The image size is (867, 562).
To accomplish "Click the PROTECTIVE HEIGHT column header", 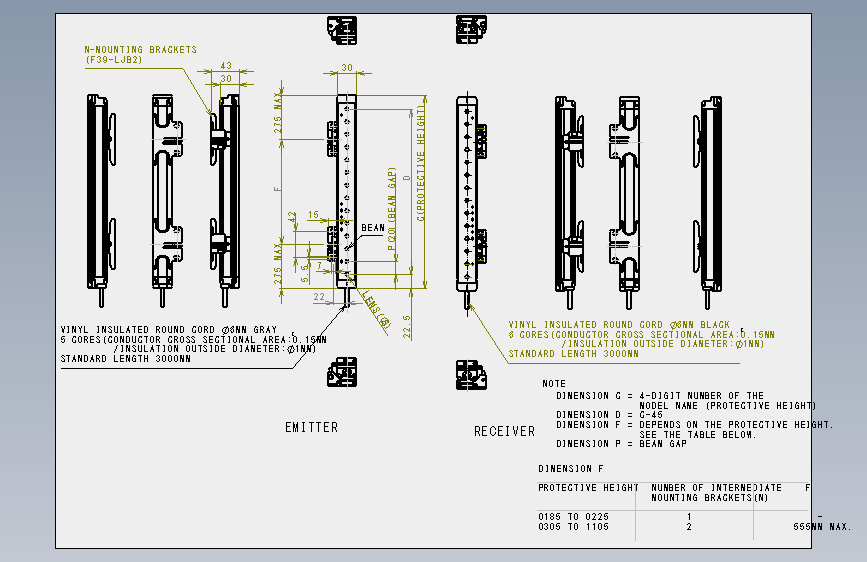I will [x=588, y=488].
